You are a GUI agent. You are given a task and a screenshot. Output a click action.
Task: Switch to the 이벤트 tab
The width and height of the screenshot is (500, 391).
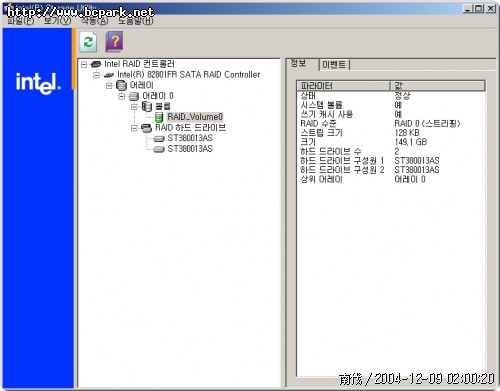coord(334,65)
